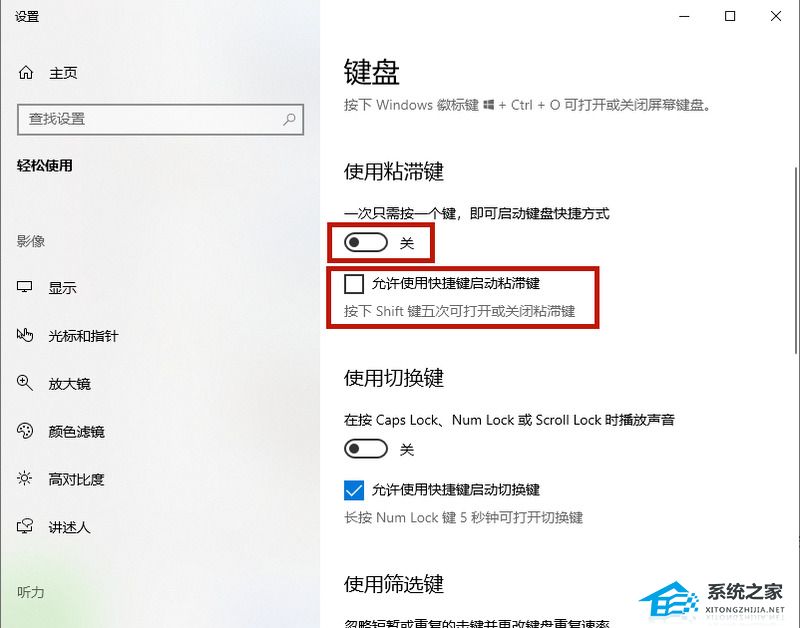Uncheck 允许使用快捷键启动切换键 checkbox

click(354, 490)
